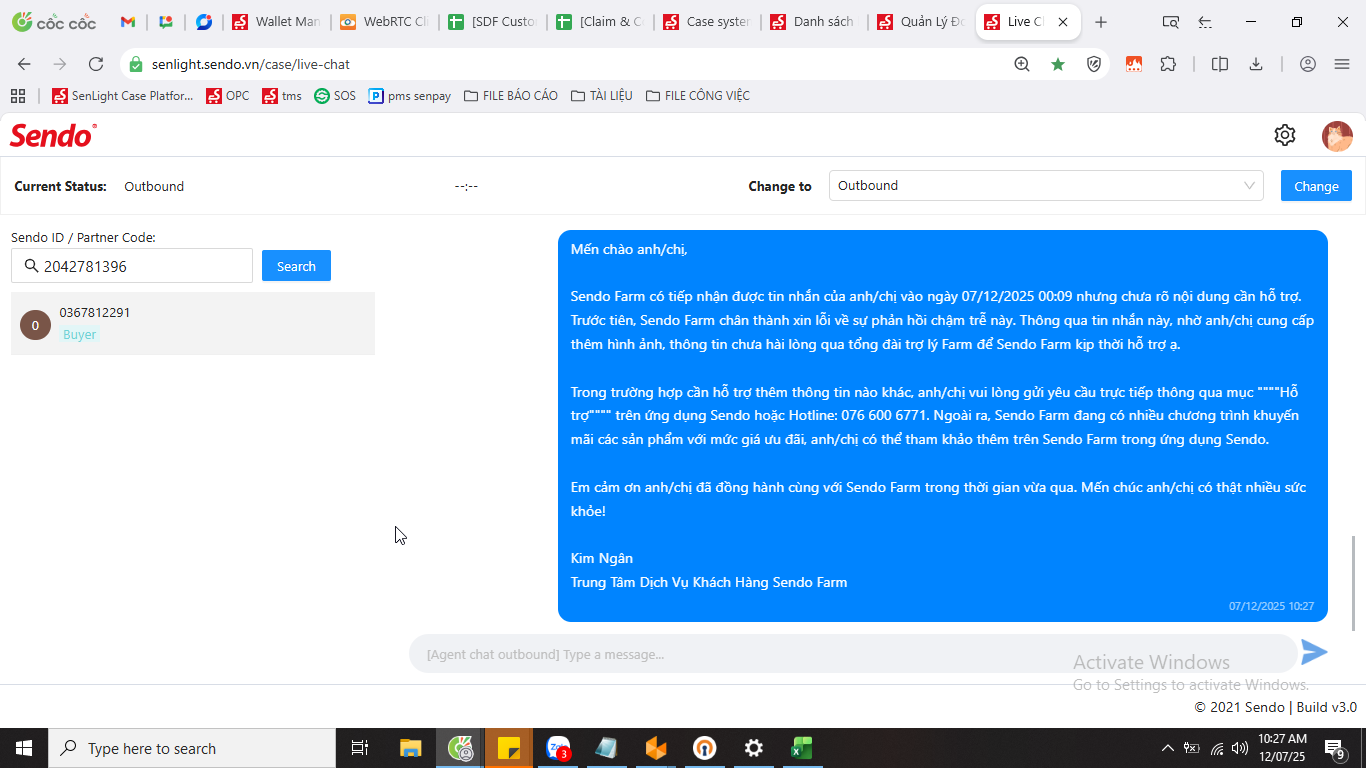Open the FILE BÁO CÁO bookmark folder
This screenshot has width=1366, height=768.
[511, 96]
